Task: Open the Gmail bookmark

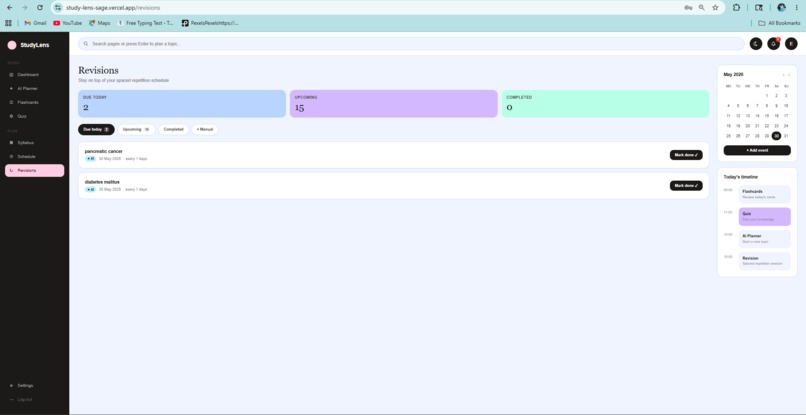Action: pyautogui.click(x=35, y=23)
